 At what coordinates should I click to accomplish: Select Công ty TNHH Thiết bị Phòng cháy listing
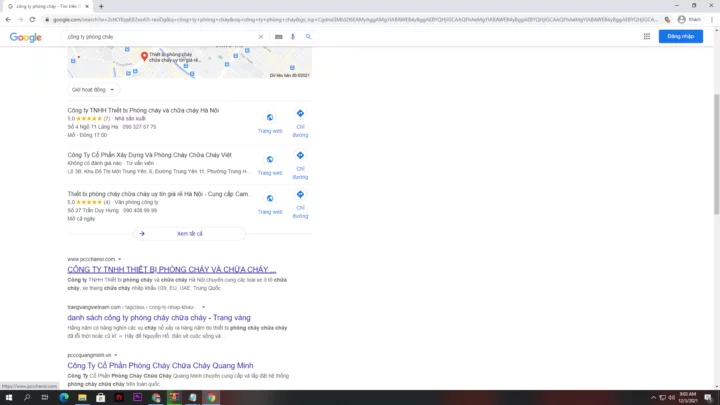(x=143, y=111)
